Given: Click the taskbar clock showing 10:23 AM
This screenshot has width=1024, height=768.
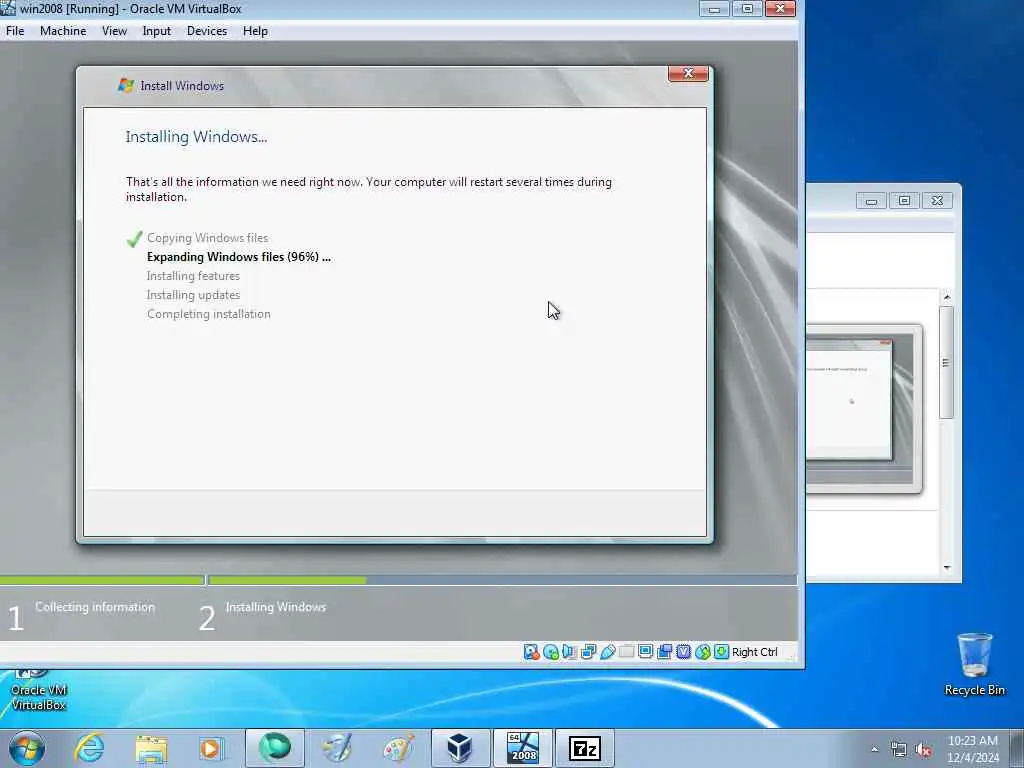Looking at the screenshot, I should (x=973, y=748).
